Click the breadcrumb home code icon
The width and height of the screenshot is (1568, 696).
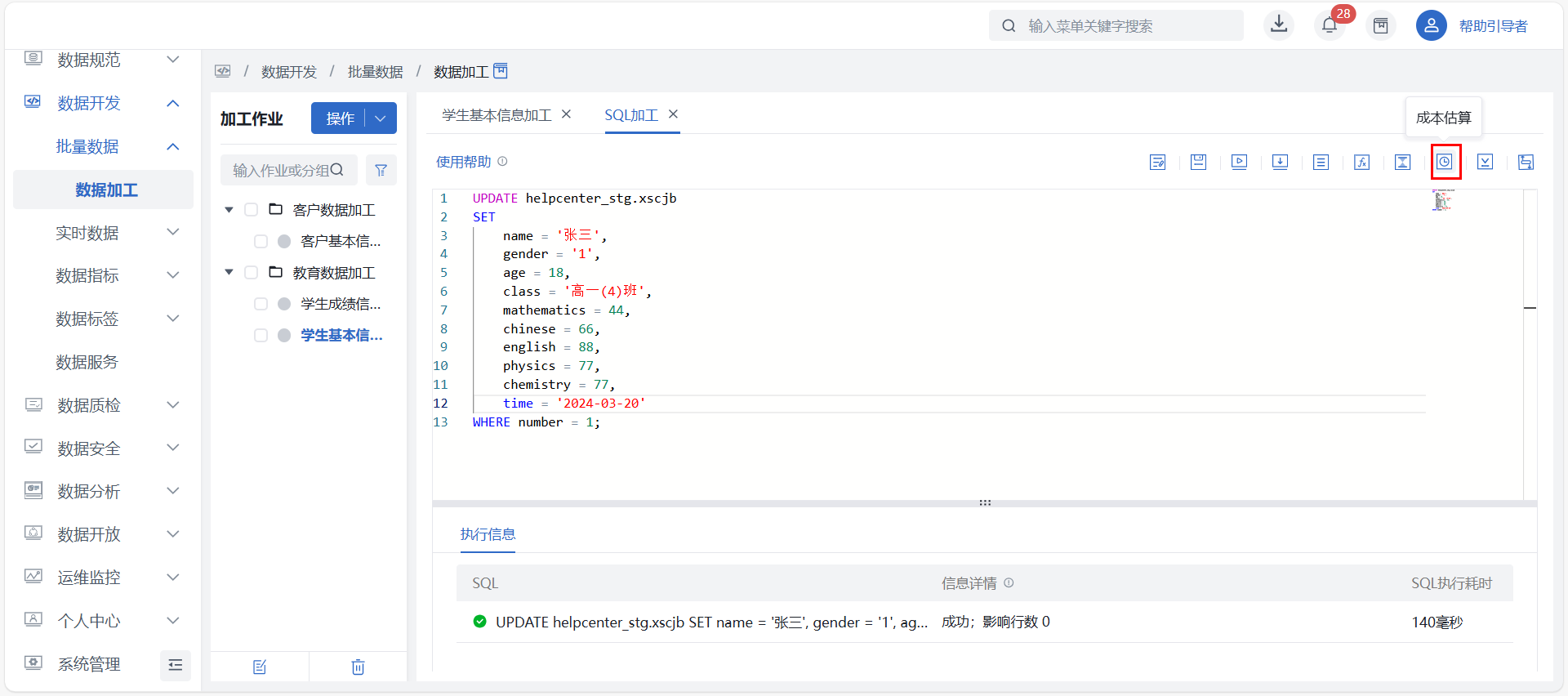coord(223,71)
